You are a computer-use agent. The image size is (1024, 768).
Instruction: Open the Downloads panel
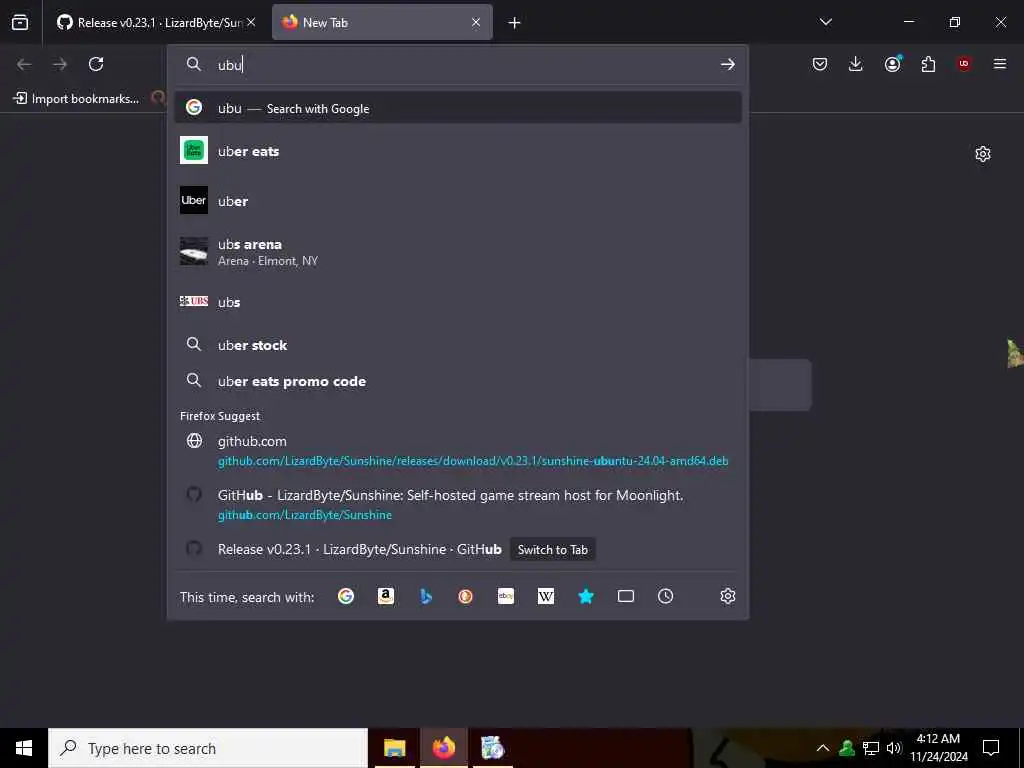(856, 64)
